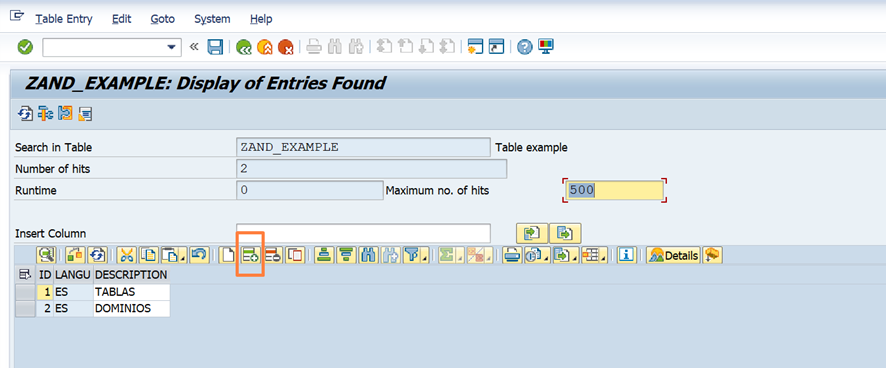Viewport: 886px width, 368px height.
Task: Select the row with ID 1
Action: coord(25,292)
